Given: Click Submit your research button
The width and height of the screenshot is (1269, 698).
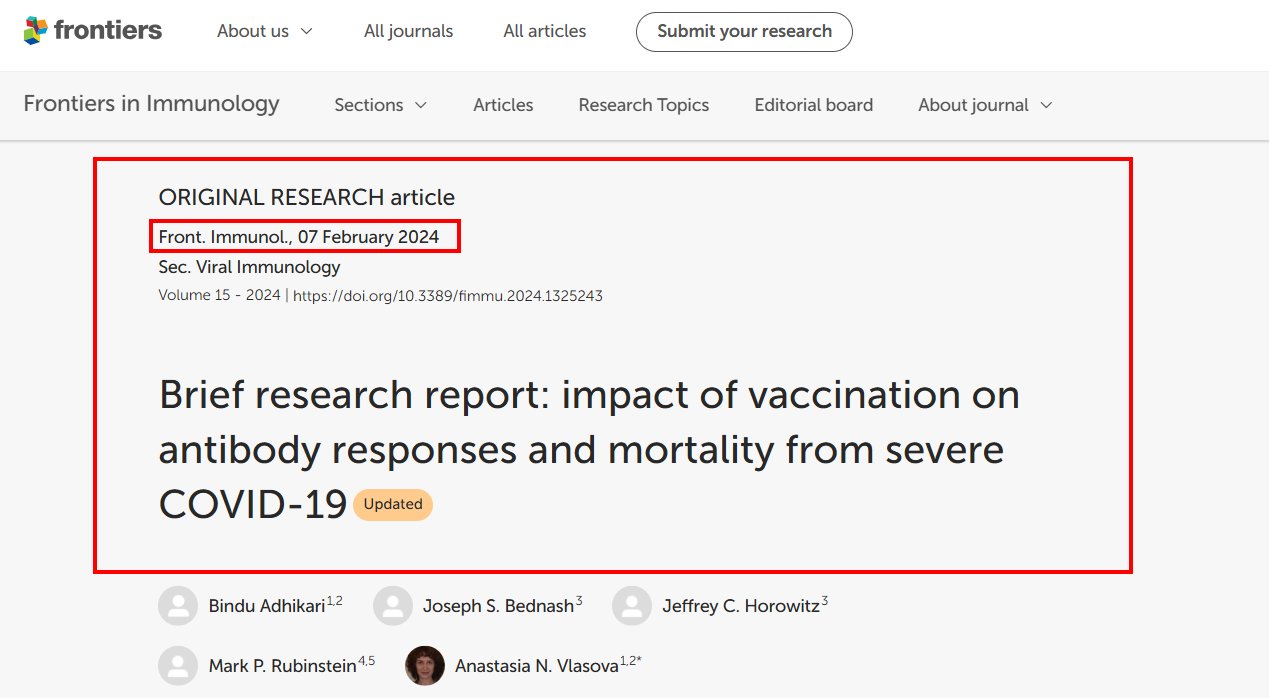Looking at the screenshot, I should point(744,31).
